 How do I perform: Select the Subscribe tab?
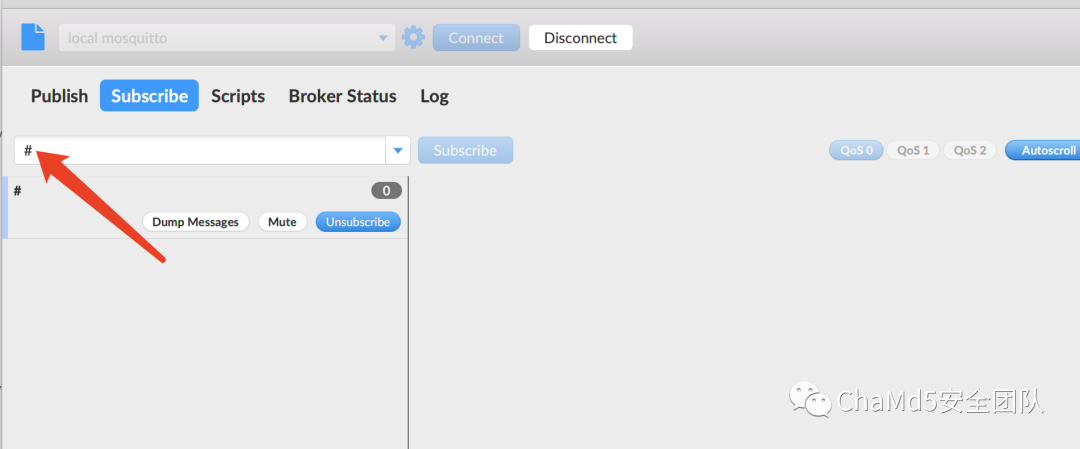click(x=149, y=96)
